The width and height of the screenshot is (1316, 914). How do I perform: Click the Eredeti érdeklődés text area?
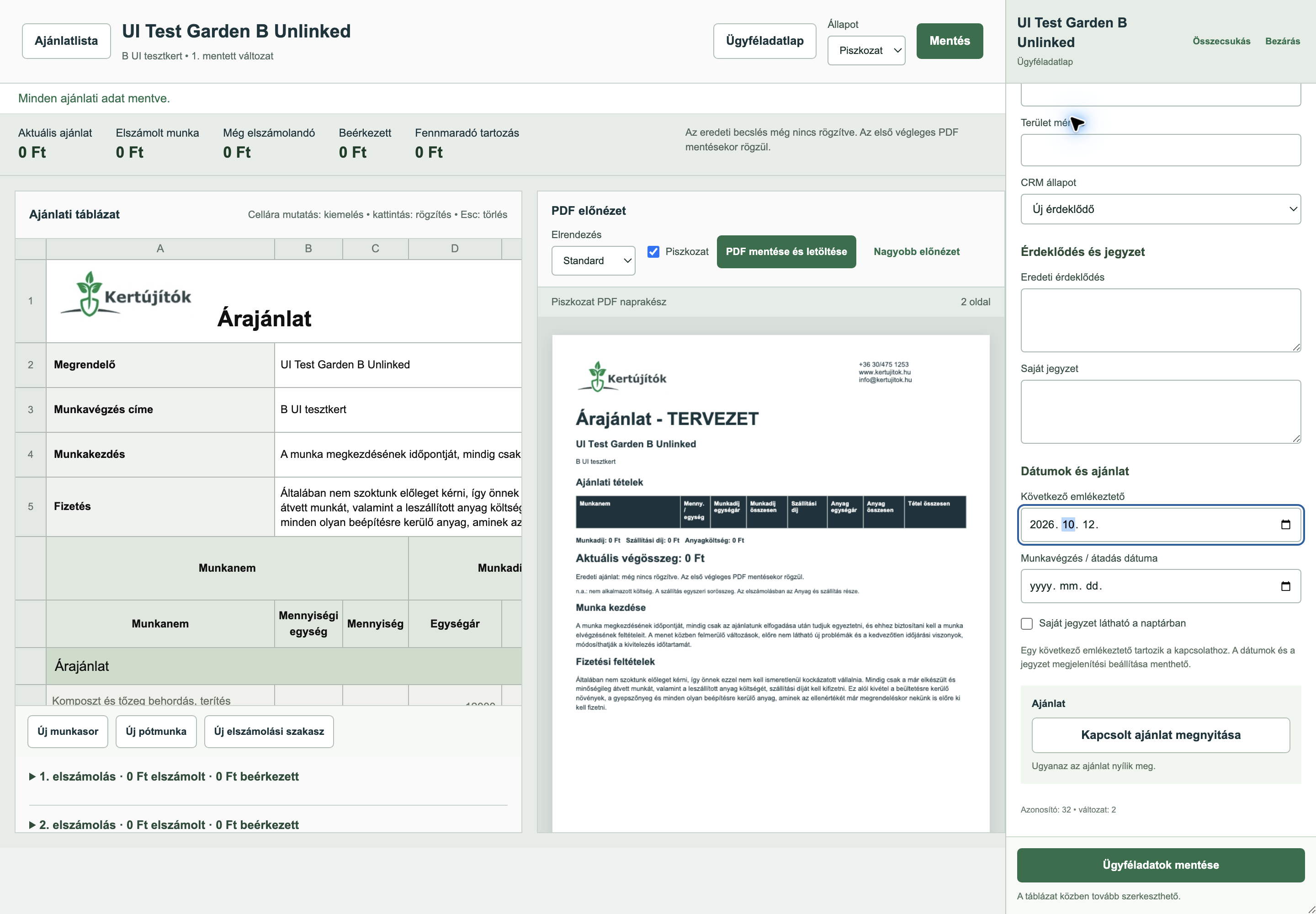[1160, 320]
